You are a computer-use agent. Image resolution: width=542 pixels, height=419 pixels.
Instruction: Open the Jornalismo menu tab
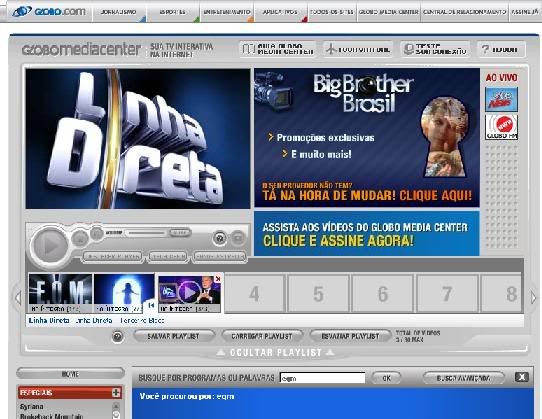[x=118, y=12]
